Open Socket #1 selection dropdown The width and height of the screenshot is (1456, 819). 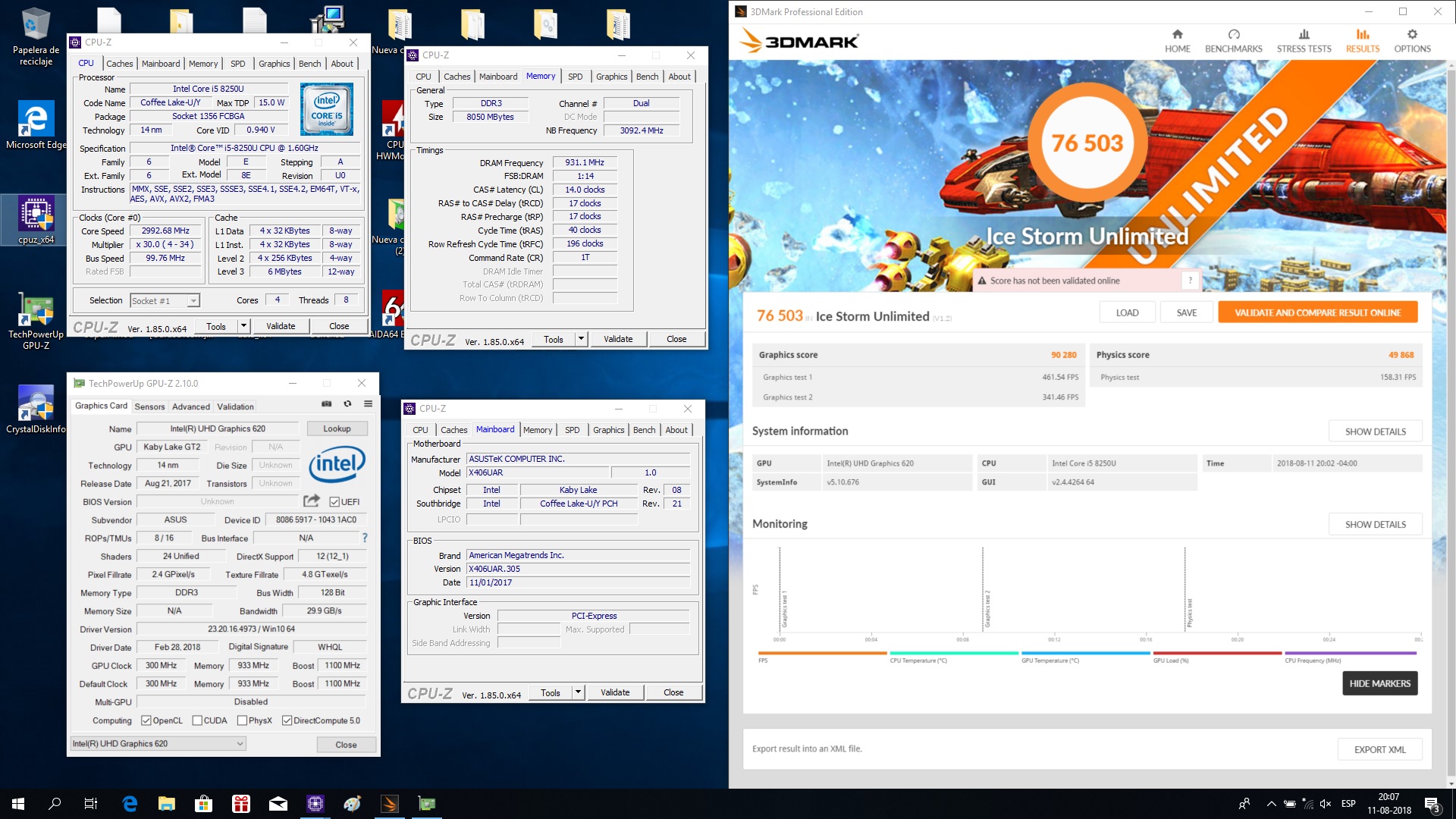tap(165, 301)
